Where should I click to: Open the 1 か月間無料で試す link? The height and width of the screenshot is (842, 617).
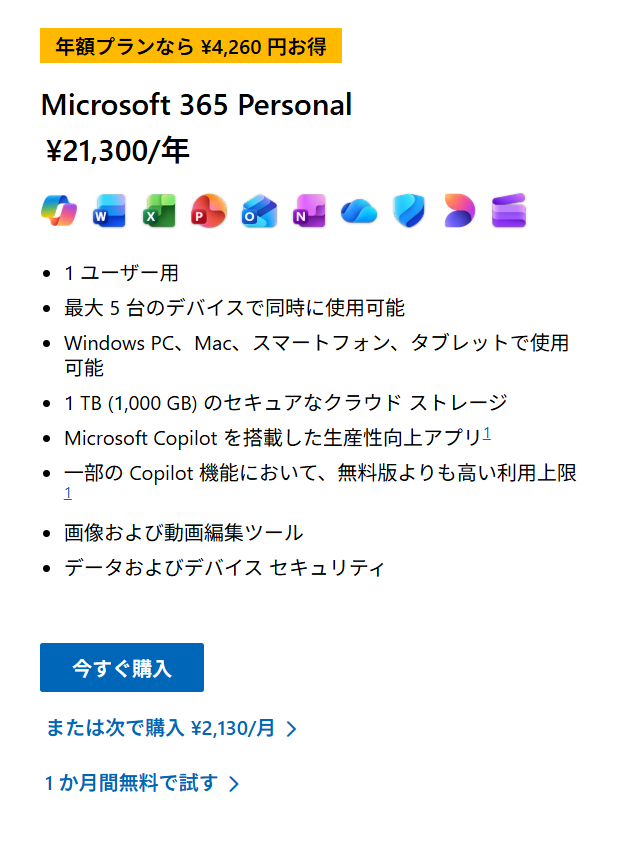click(x=131, y=783)
